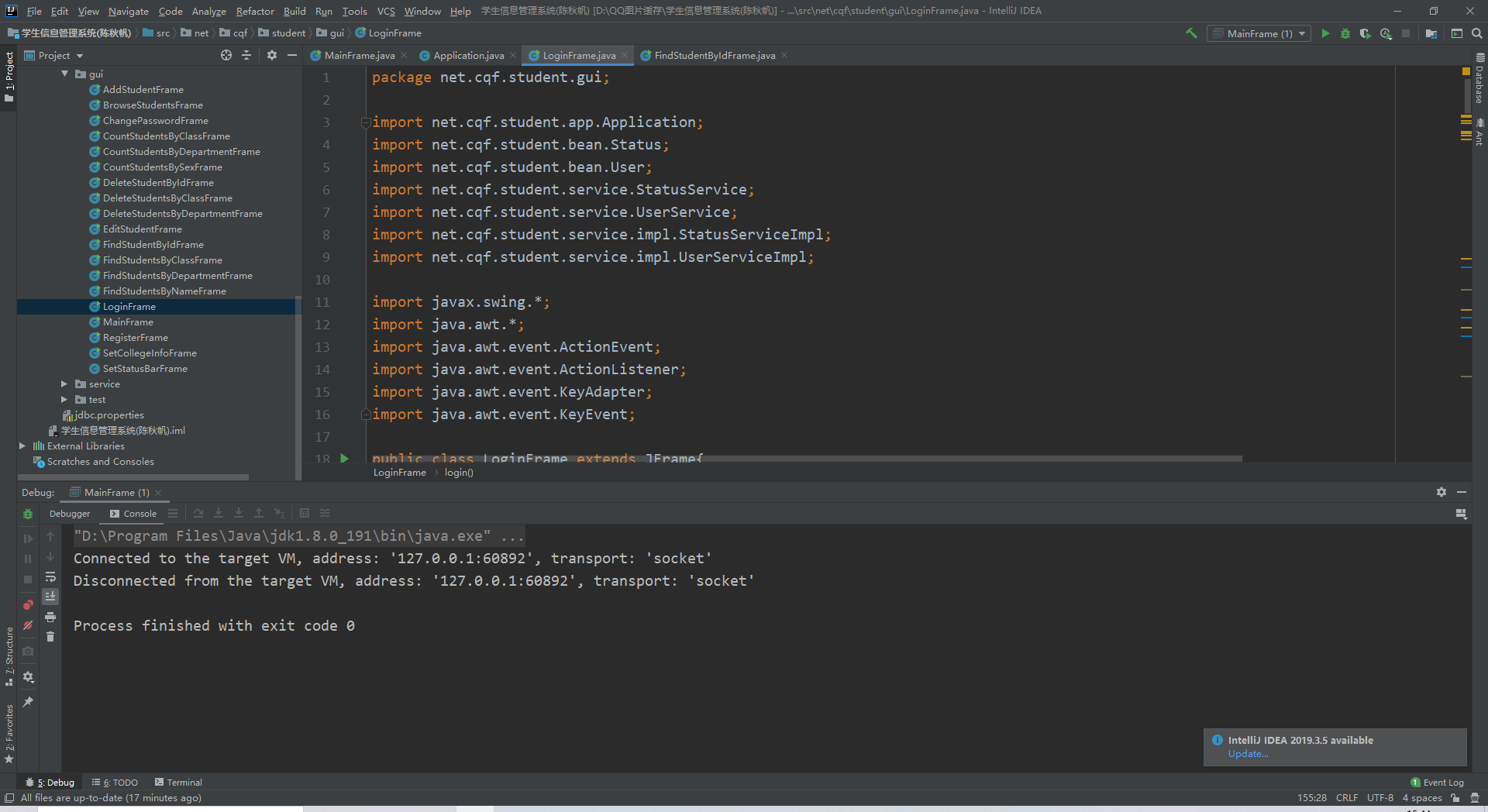Screen dimensions: 1488x812
Task: Toggle soft-wrap for console output
Action: click(50, 576)
